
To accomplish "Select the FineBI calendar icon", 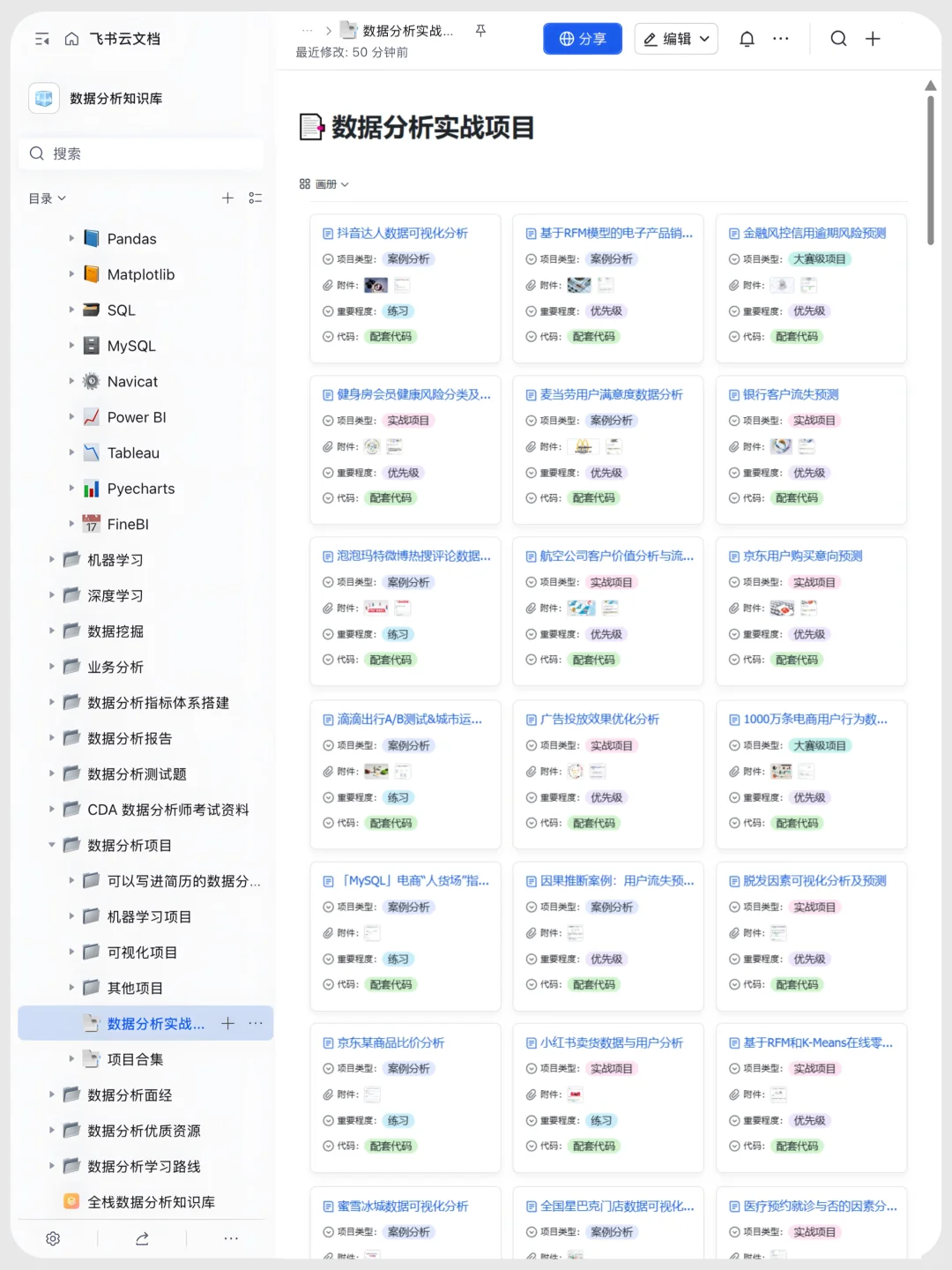I will tap(92, 524).
